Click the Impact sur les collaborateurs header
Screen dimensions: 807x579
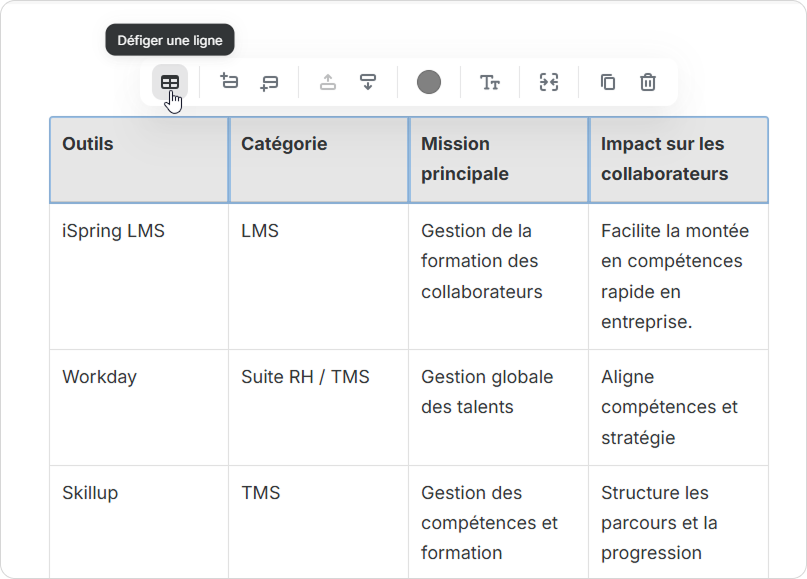[x=678, y=160]
